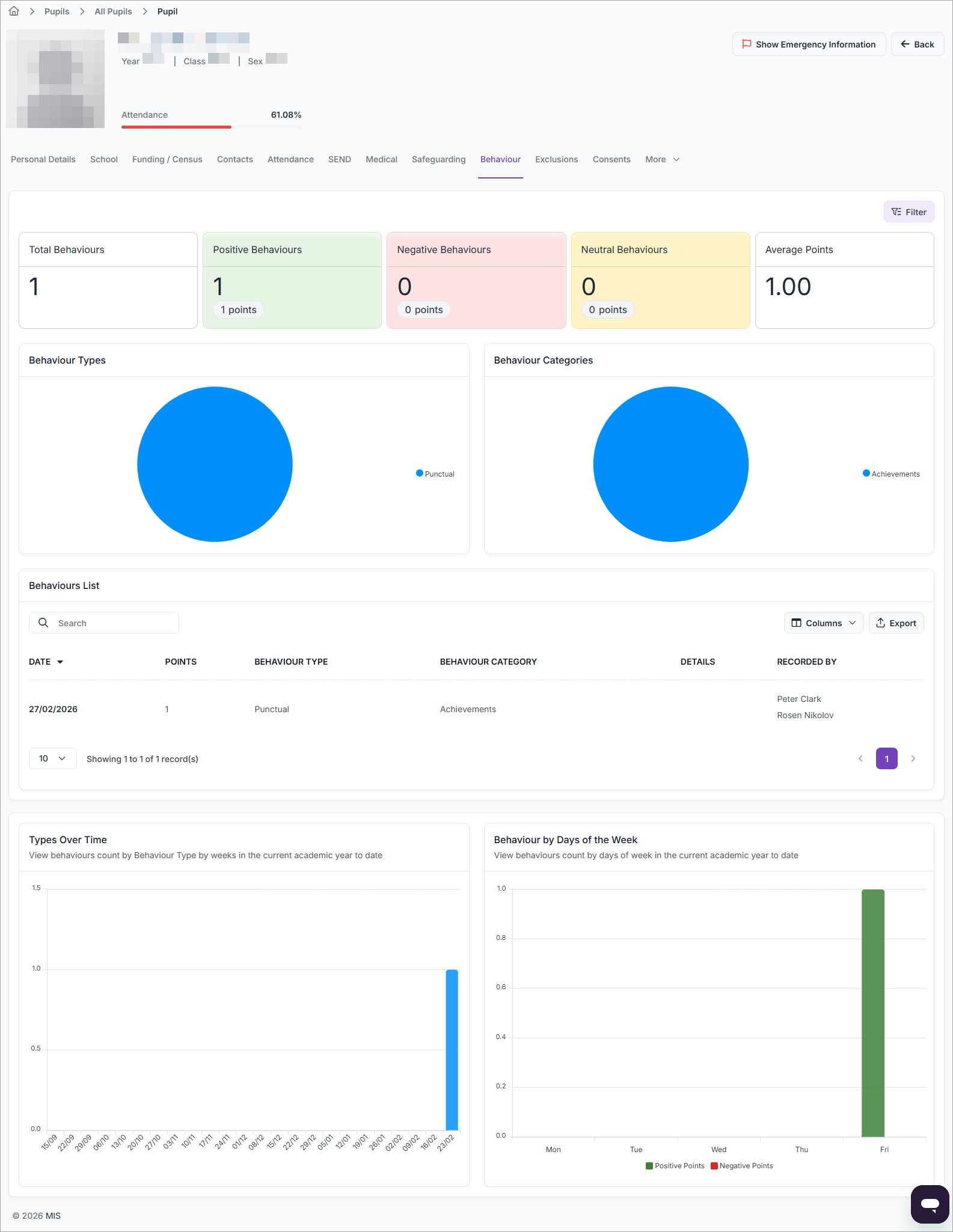The width and height of the screenshot is (953, 1232).
Task: Click the search magnifier icon
Action: tap(43, 623)
